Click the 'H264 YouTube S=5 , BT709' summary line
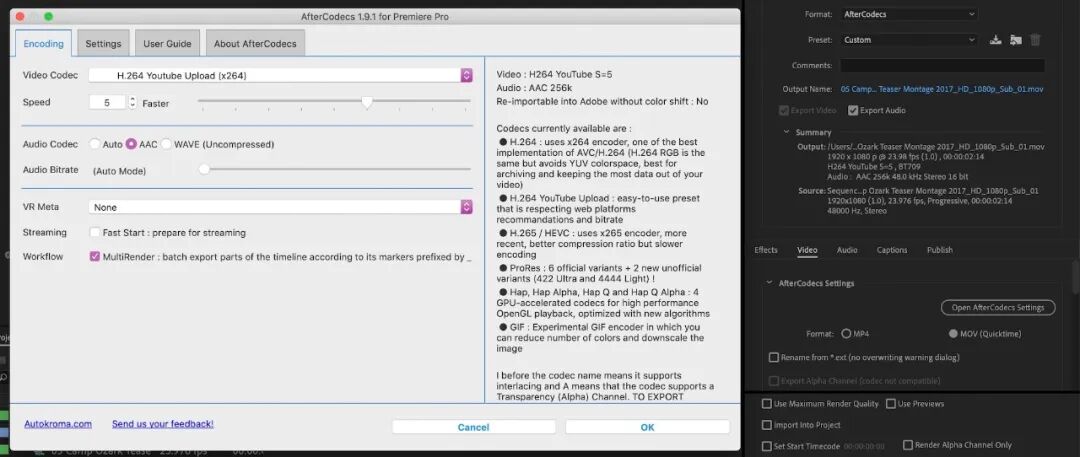The image size is (1080, 457). (872, 166)
